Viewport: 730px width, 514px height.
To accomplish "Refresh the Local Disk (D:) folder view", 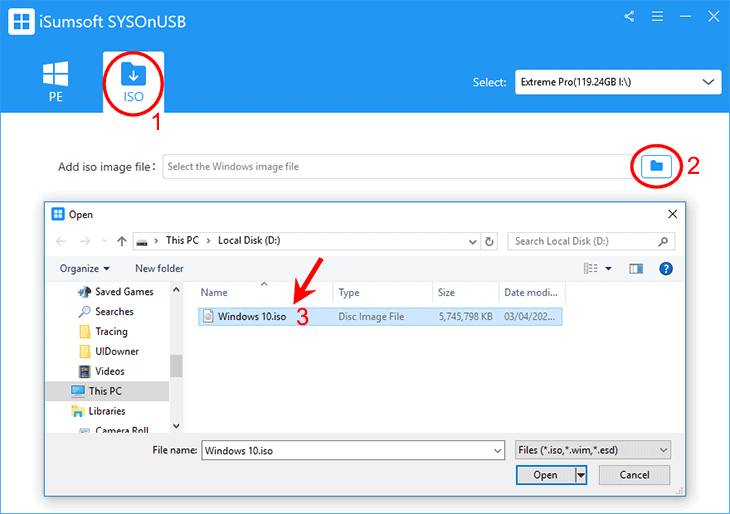I will point(489,242).
